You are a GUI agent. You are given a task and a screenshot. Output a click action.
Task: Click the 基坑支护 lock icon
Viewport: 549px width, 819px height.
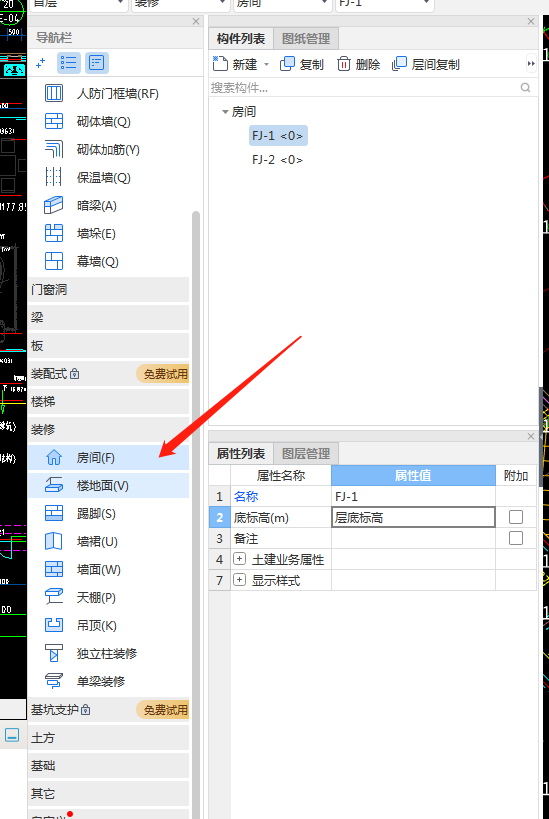click(86, 710)
